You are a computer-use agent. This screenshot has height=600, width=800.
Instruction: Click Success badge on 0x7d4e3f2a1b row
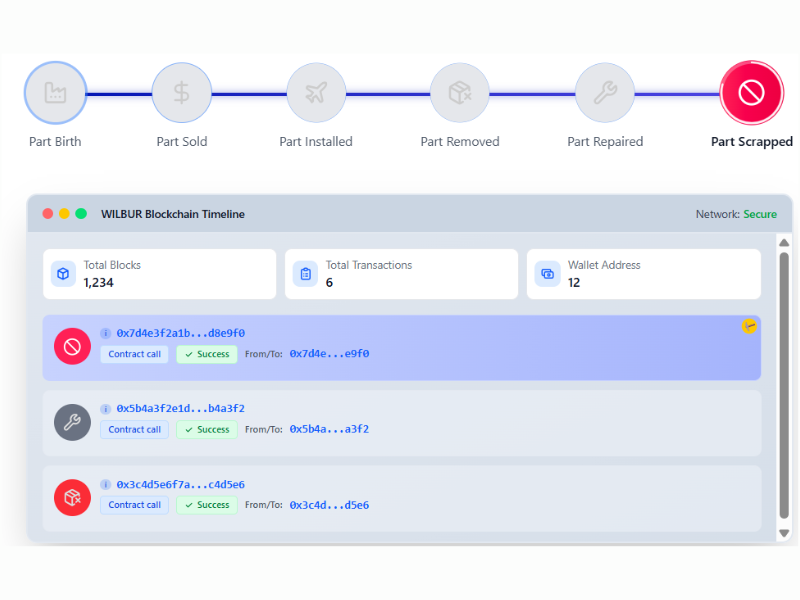[x=207, y=354]
